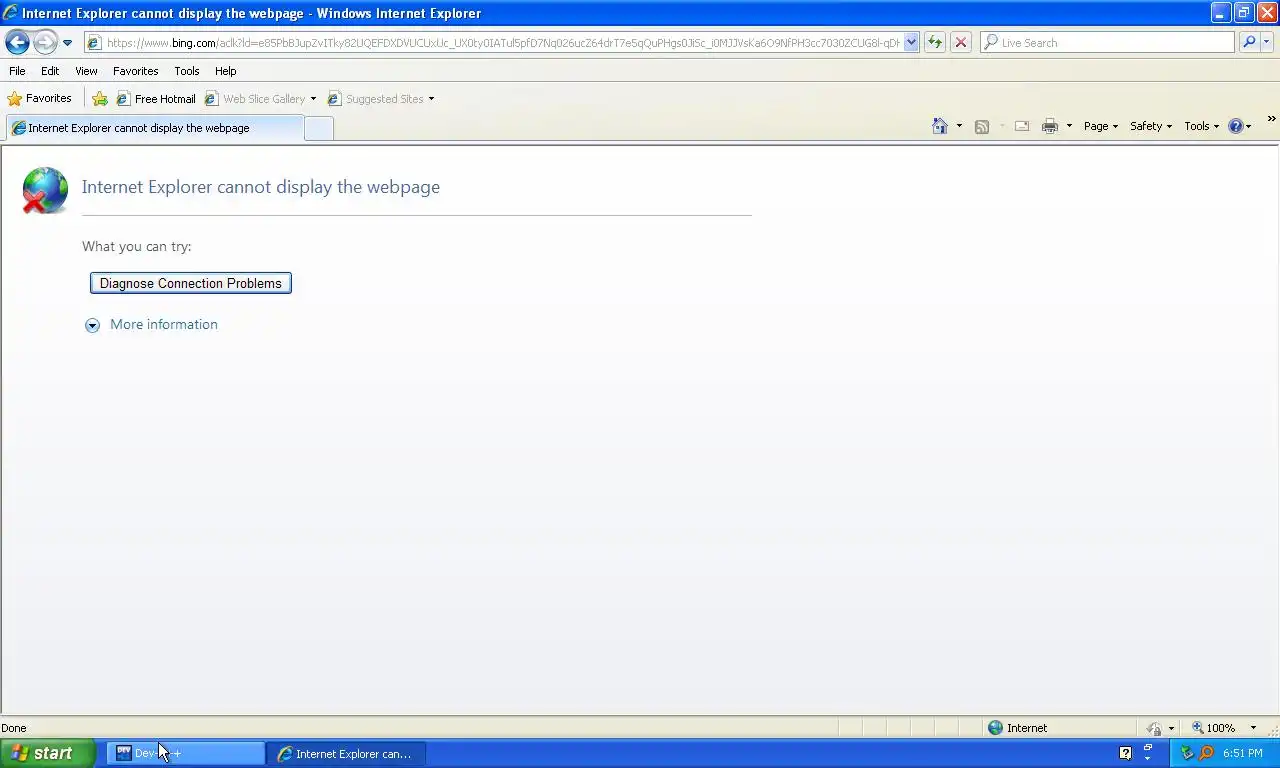Select the 'Internet Explorer cannot display' tab
This screenshot has height=768, width=1280.
[153, 128]
